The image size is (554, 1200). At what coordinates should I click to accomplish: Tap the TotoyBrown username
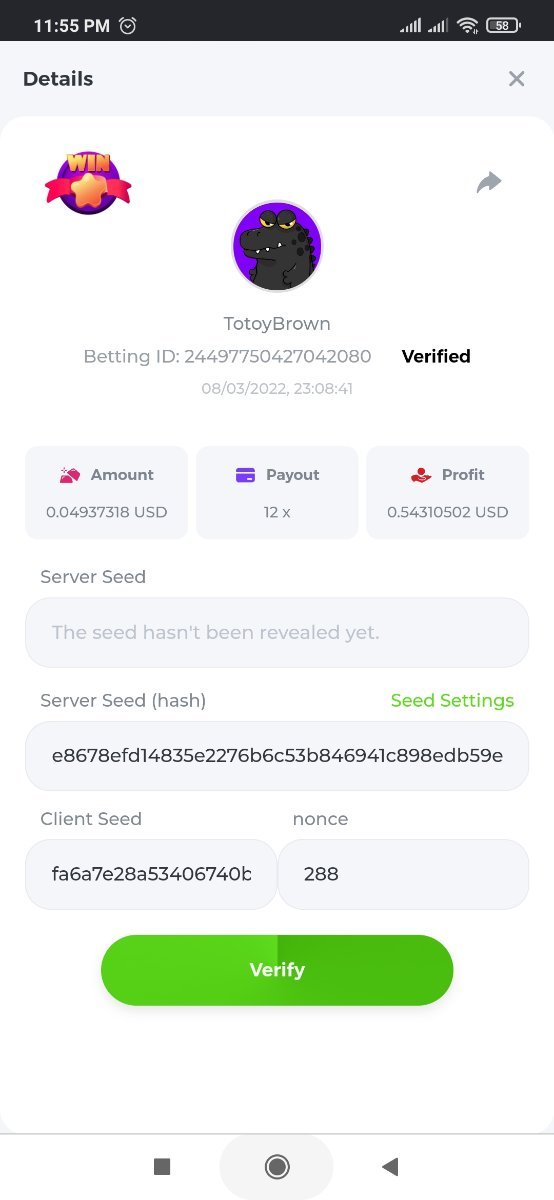pyautogui.click(x=277, y=324)
